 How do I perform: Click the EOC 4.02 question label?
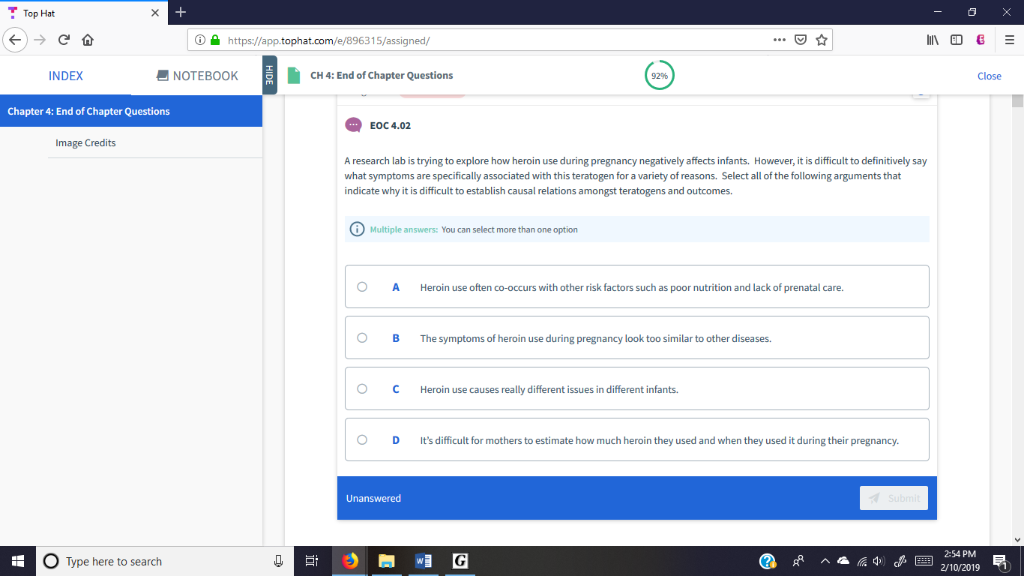tap(390, 125)
